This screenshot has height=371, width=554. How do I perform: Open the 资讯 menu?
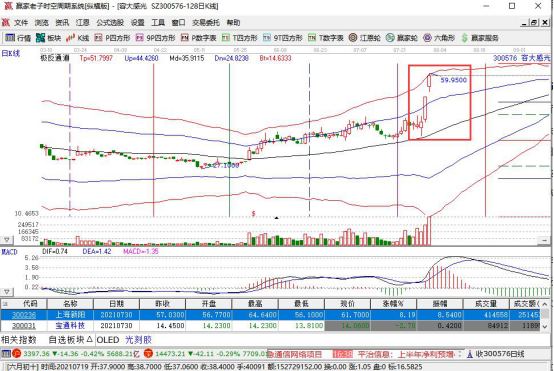click(62, 23)
